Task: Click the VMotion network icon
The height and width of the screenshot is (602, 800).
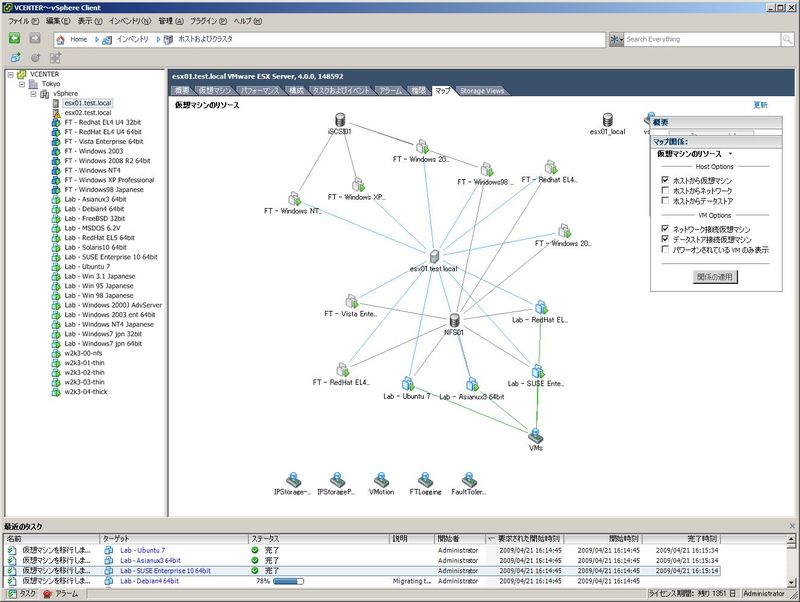Action: point(381,480)
